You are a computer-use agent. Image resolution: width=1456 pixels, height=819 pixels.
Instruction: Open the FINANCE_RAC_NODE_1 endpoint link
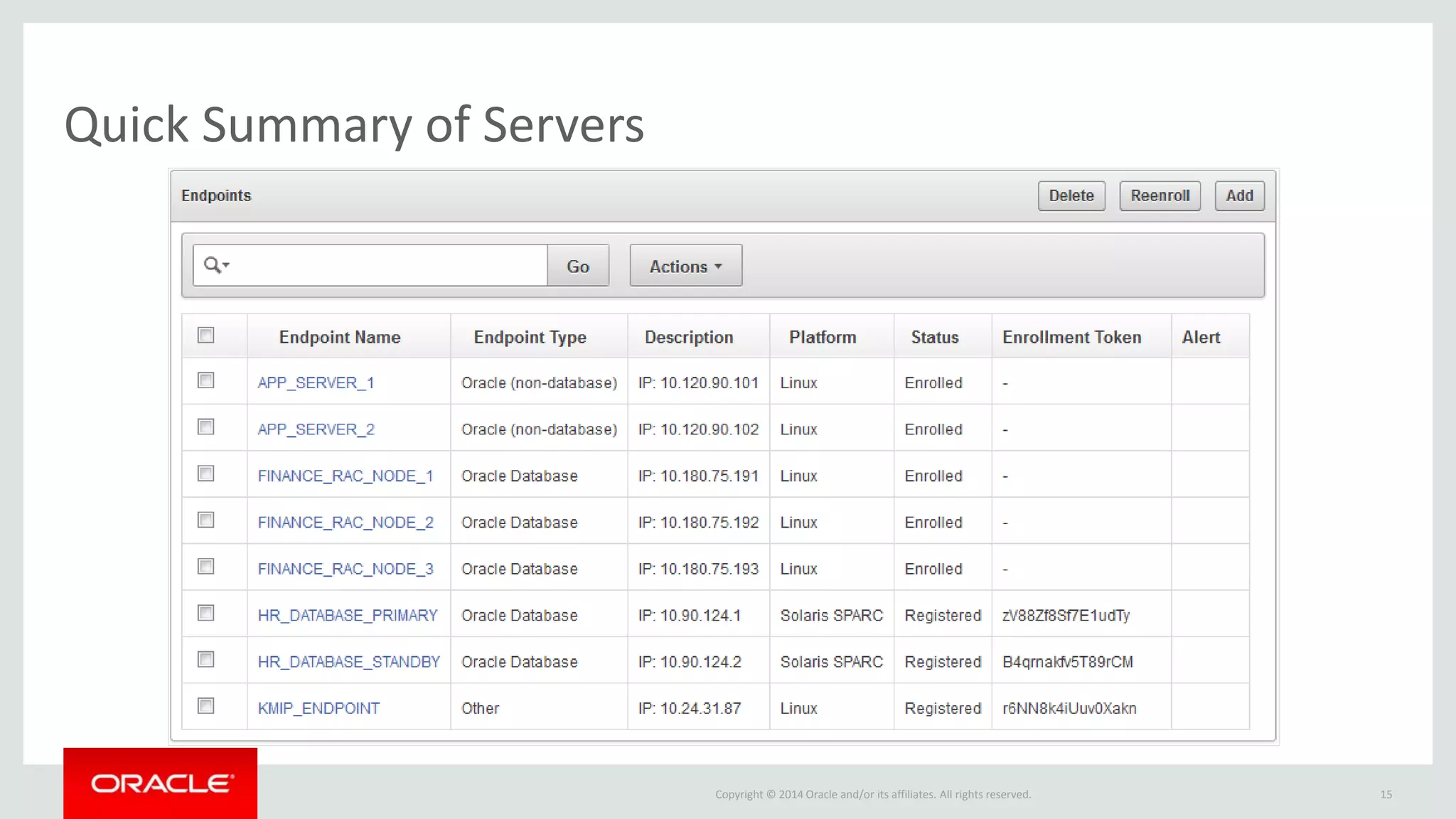coord(345,476)
